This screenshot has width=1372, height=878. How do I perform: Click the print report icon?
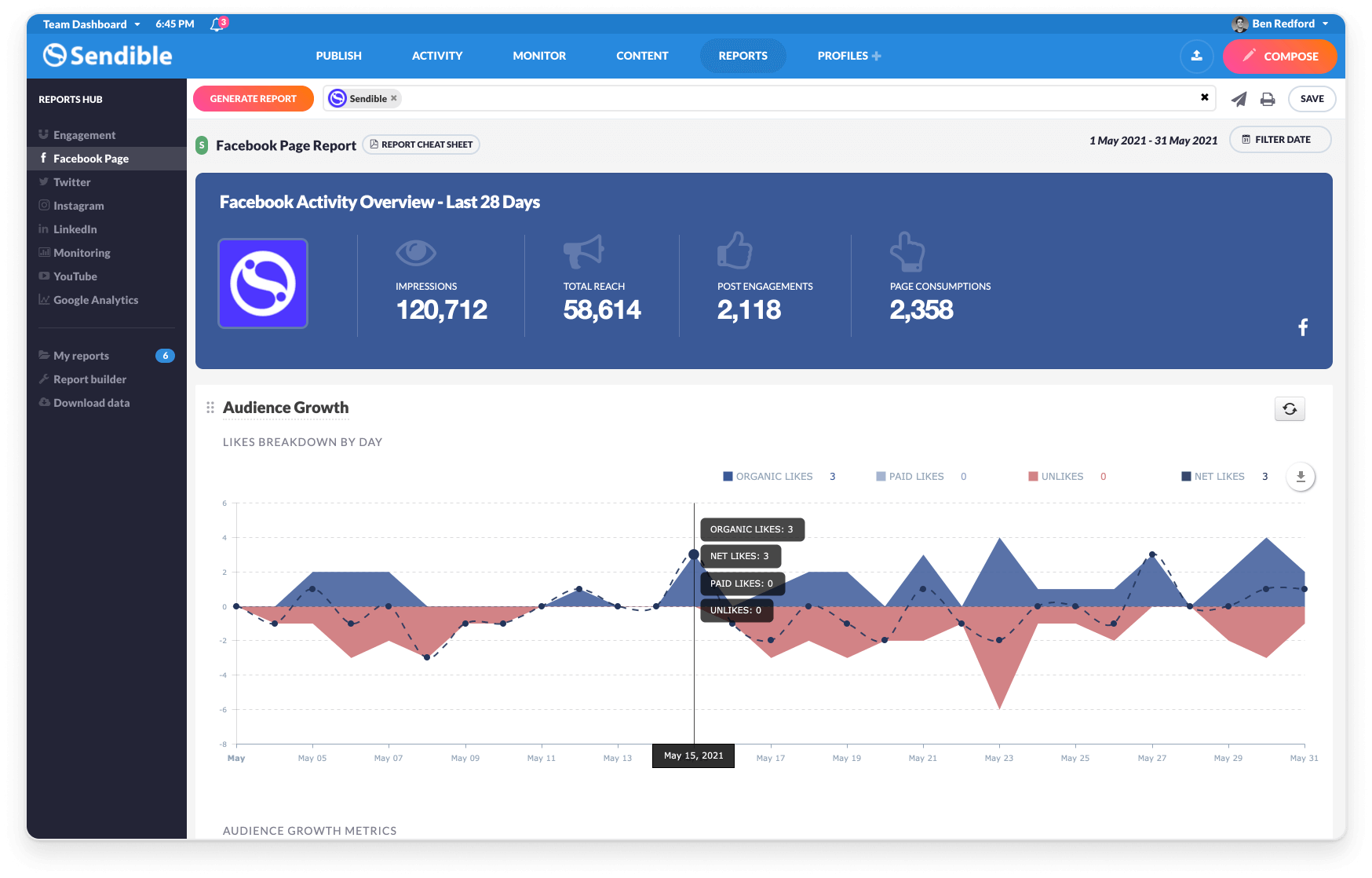(x=1267, y=99)
